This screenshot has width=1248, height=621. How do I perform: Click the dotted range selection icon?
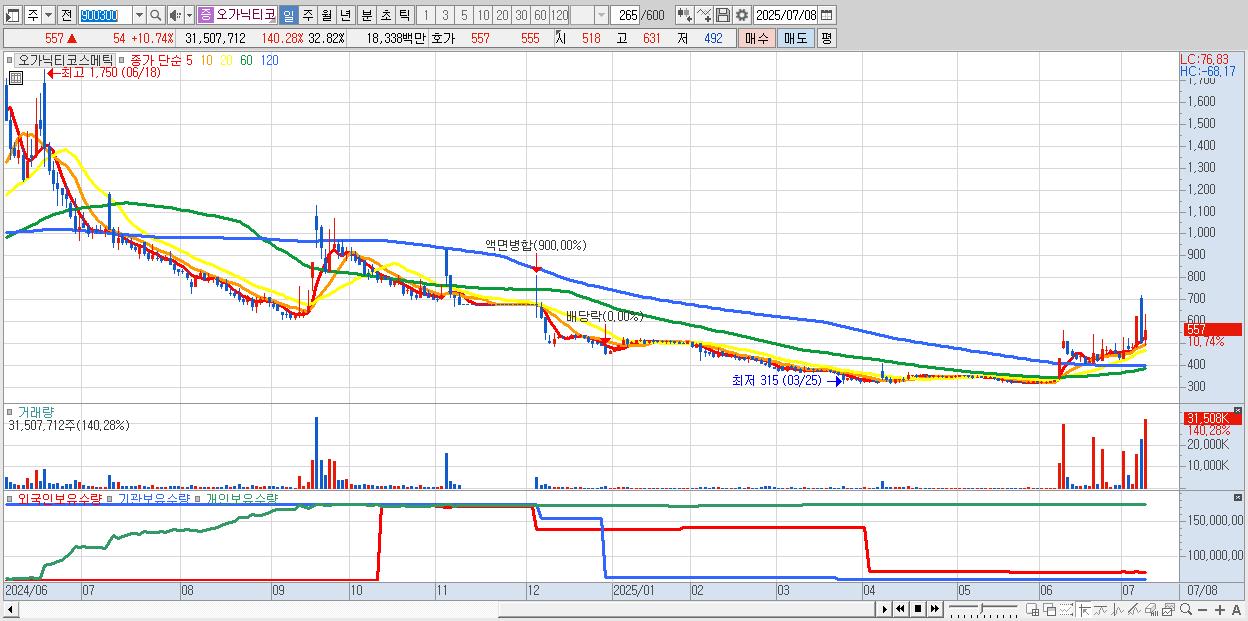(x=1066, y=609)
